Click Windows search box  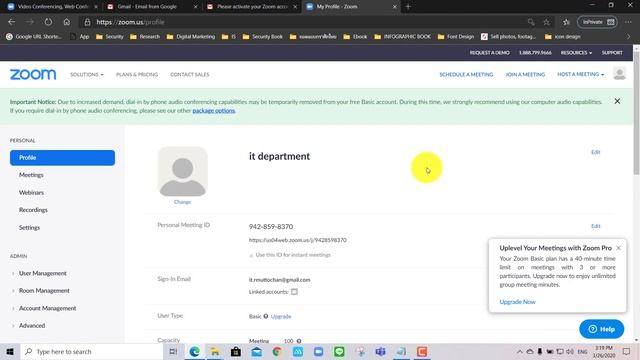coord(91,351)
